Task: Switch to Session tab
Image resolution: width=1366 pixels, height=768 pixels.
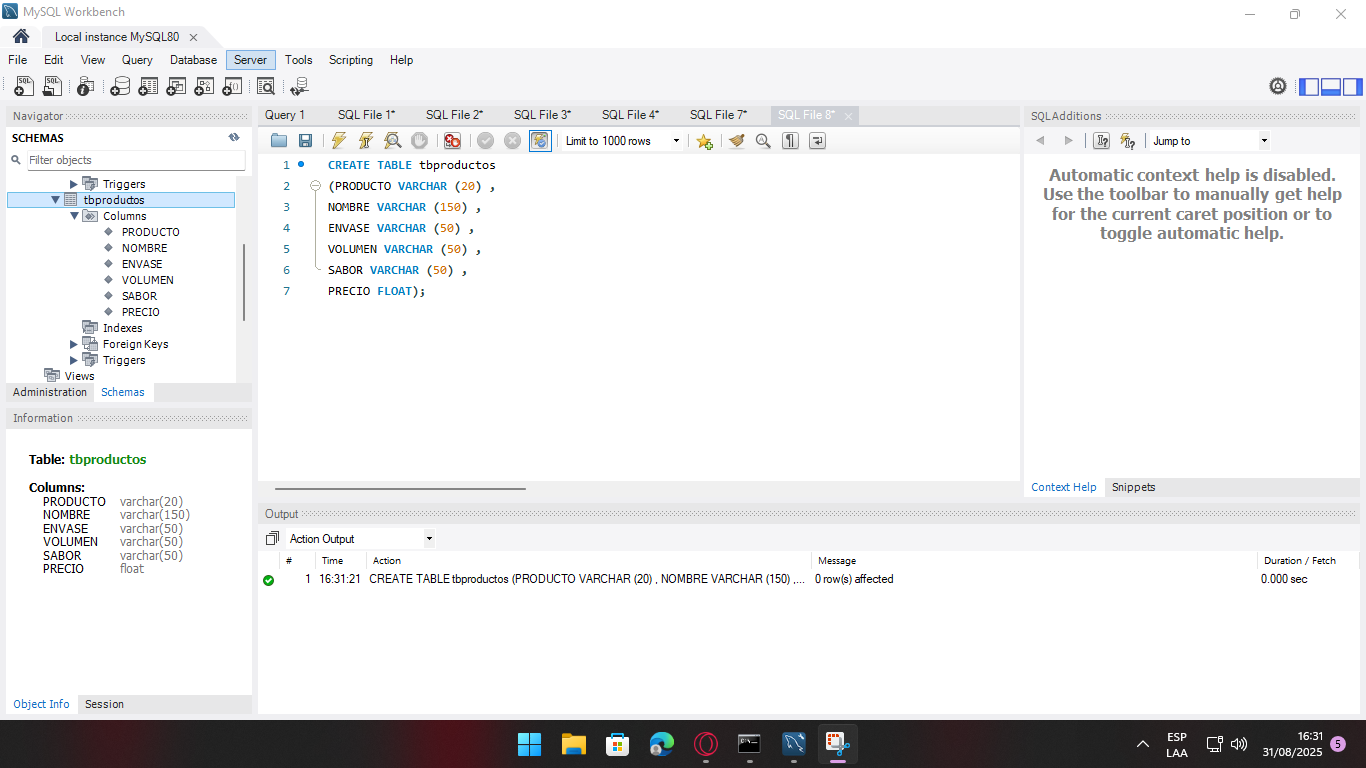Action: coord(104,704)
